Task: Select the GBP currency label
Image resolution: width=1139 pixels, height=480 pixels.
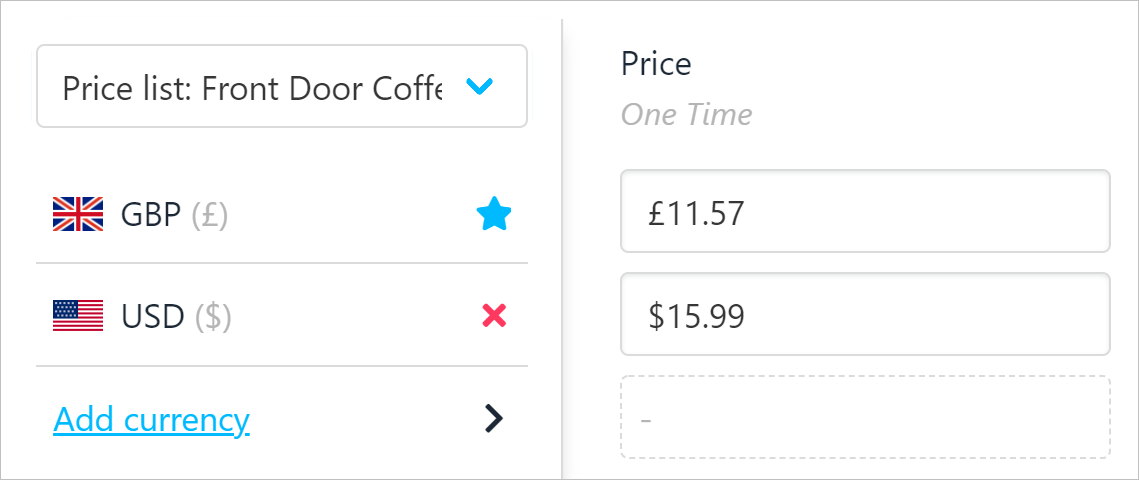Action: point(152,214)
